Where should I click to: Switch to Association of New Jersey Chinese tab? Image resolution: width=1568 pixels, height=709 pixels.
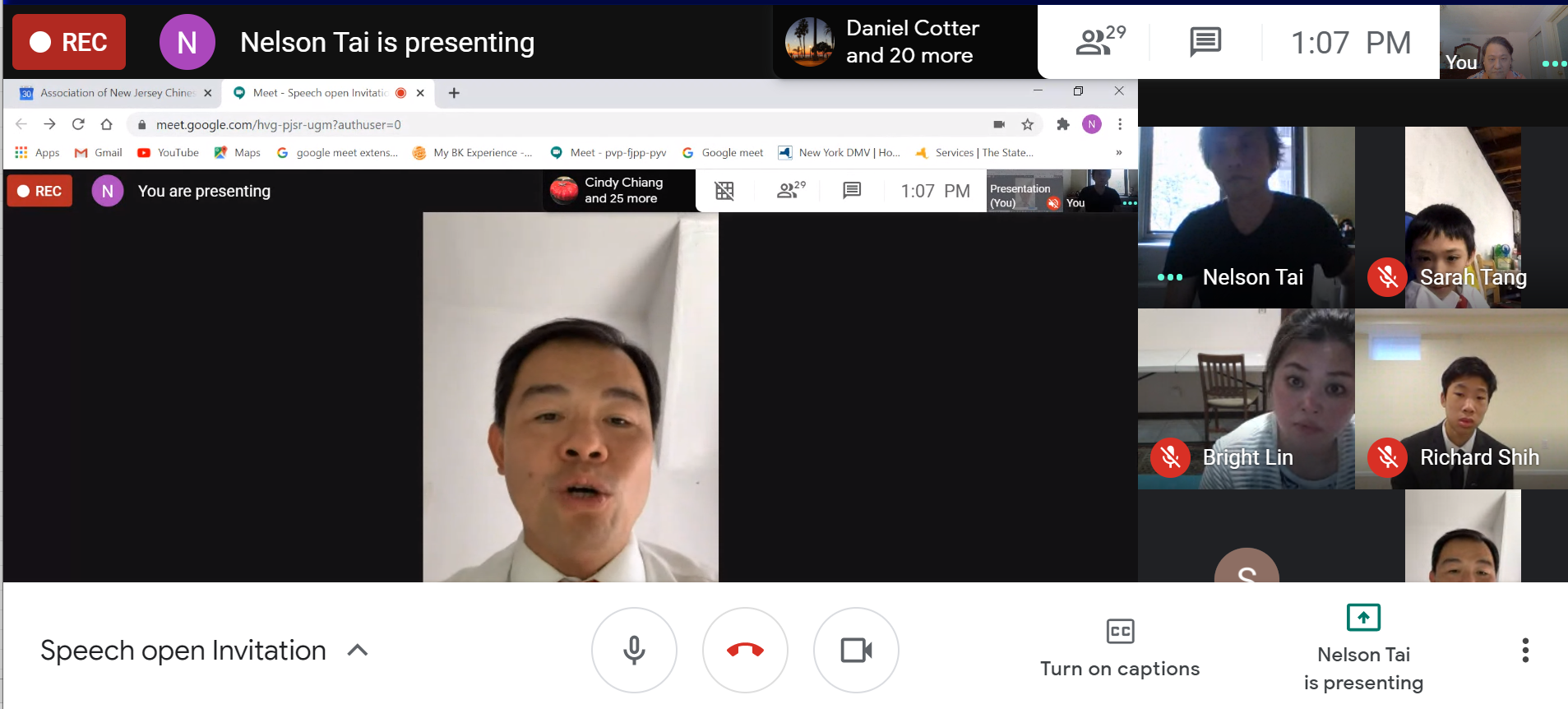coord(115,93)
